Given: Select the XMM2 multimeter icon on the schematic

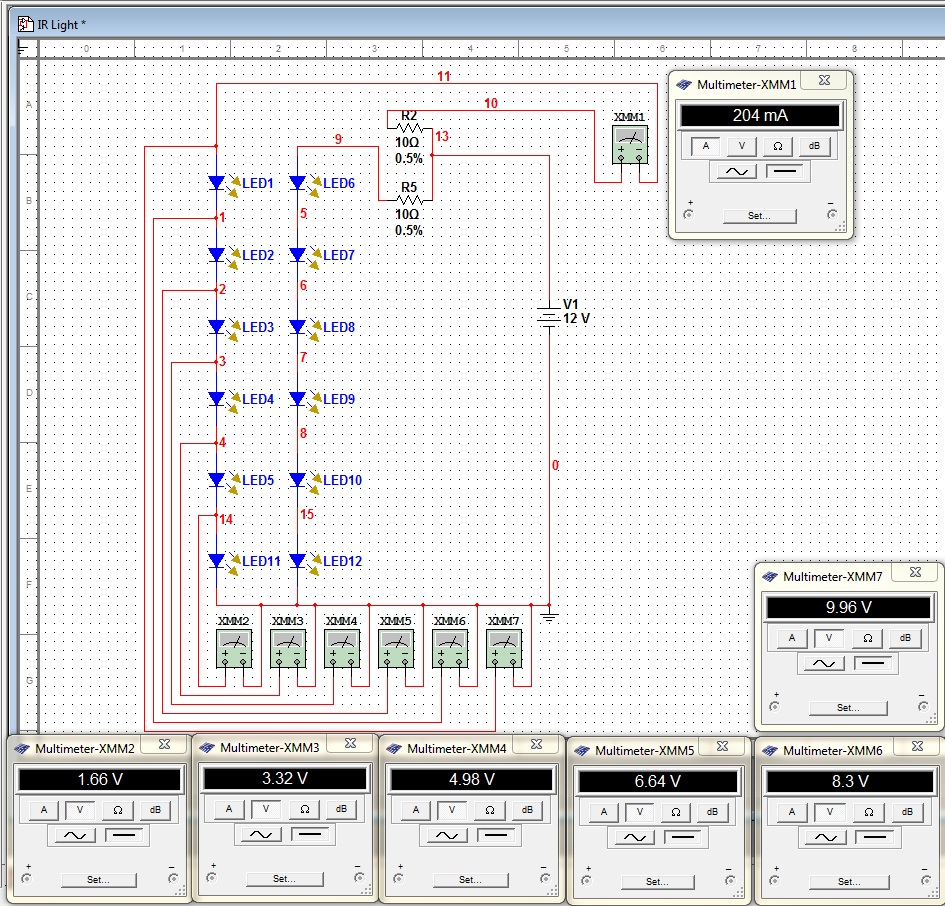Looking at the screenshot, I should coord(234,649).
